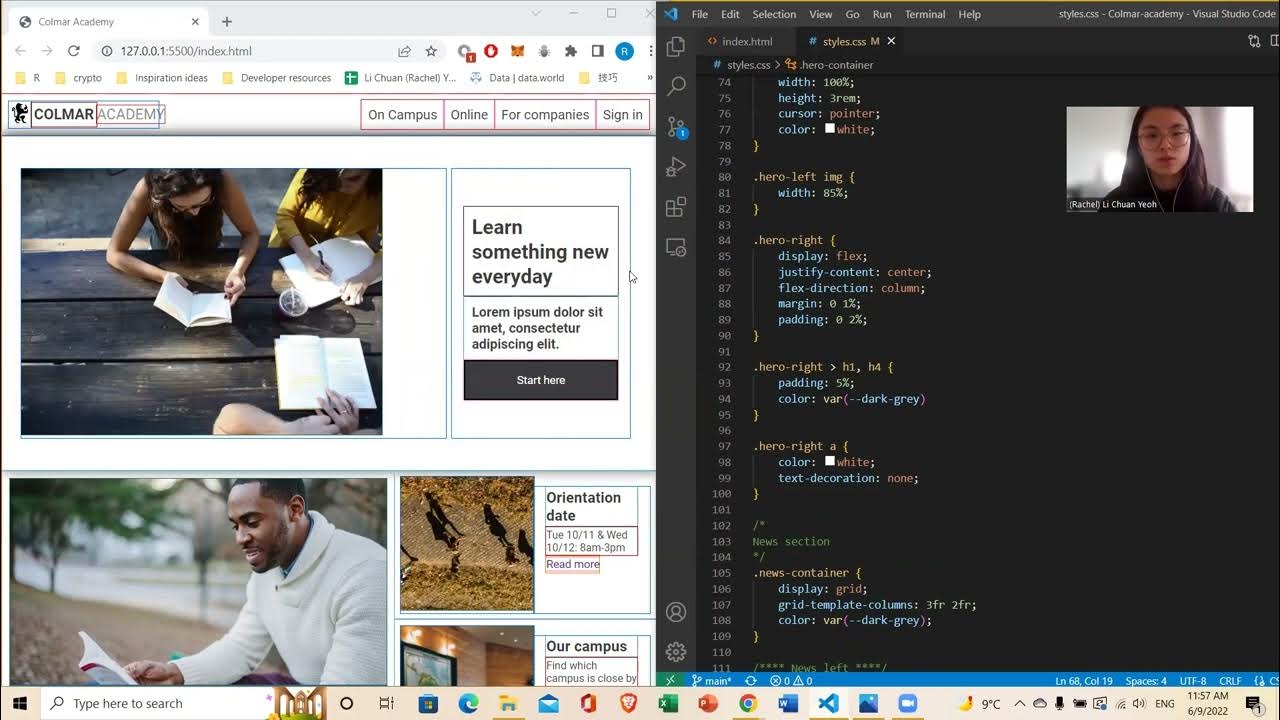Open the Extensions view in activity bar
This screenshot has height=720, width=1280.
676,207
